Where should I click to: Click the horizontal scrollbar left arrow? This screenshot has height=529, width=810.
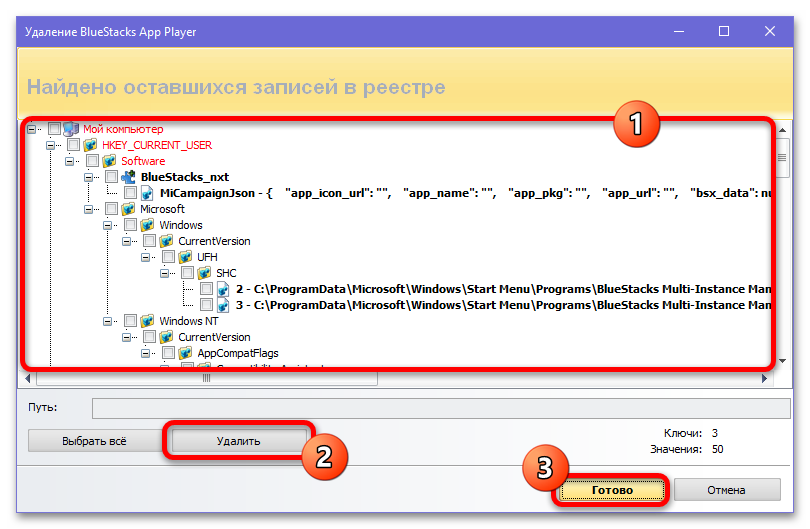pos(28,379)
